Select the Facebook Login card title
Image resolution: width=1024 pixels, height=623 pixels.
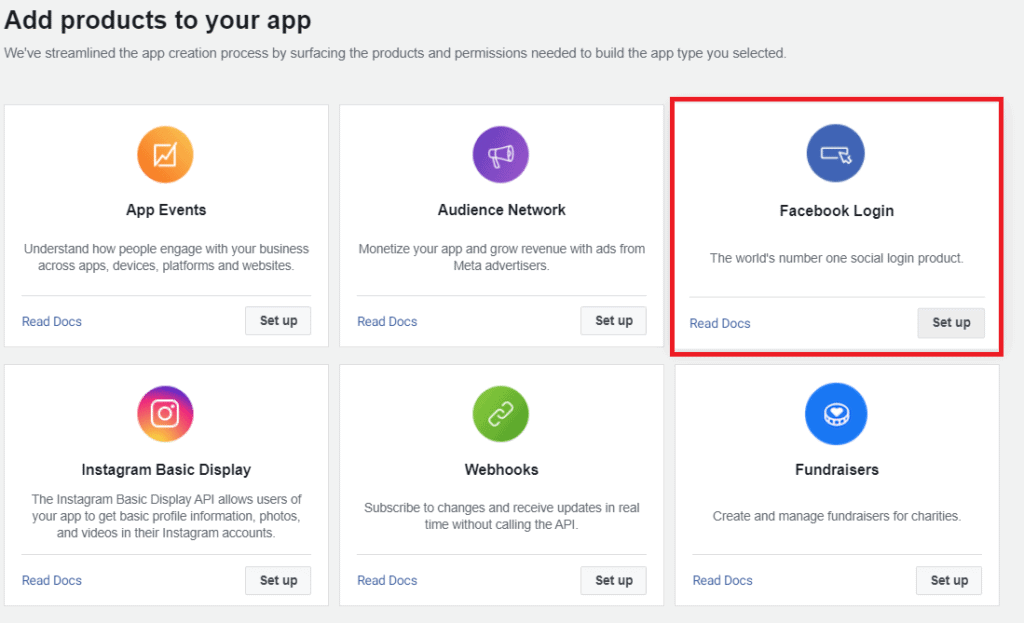[837, 211]
